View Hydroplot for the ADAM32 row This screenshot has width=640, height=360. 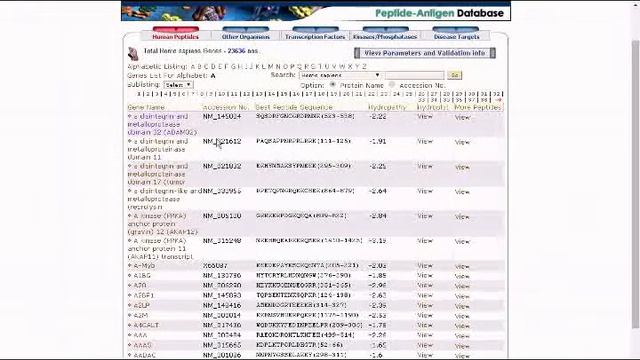point(425,117)
